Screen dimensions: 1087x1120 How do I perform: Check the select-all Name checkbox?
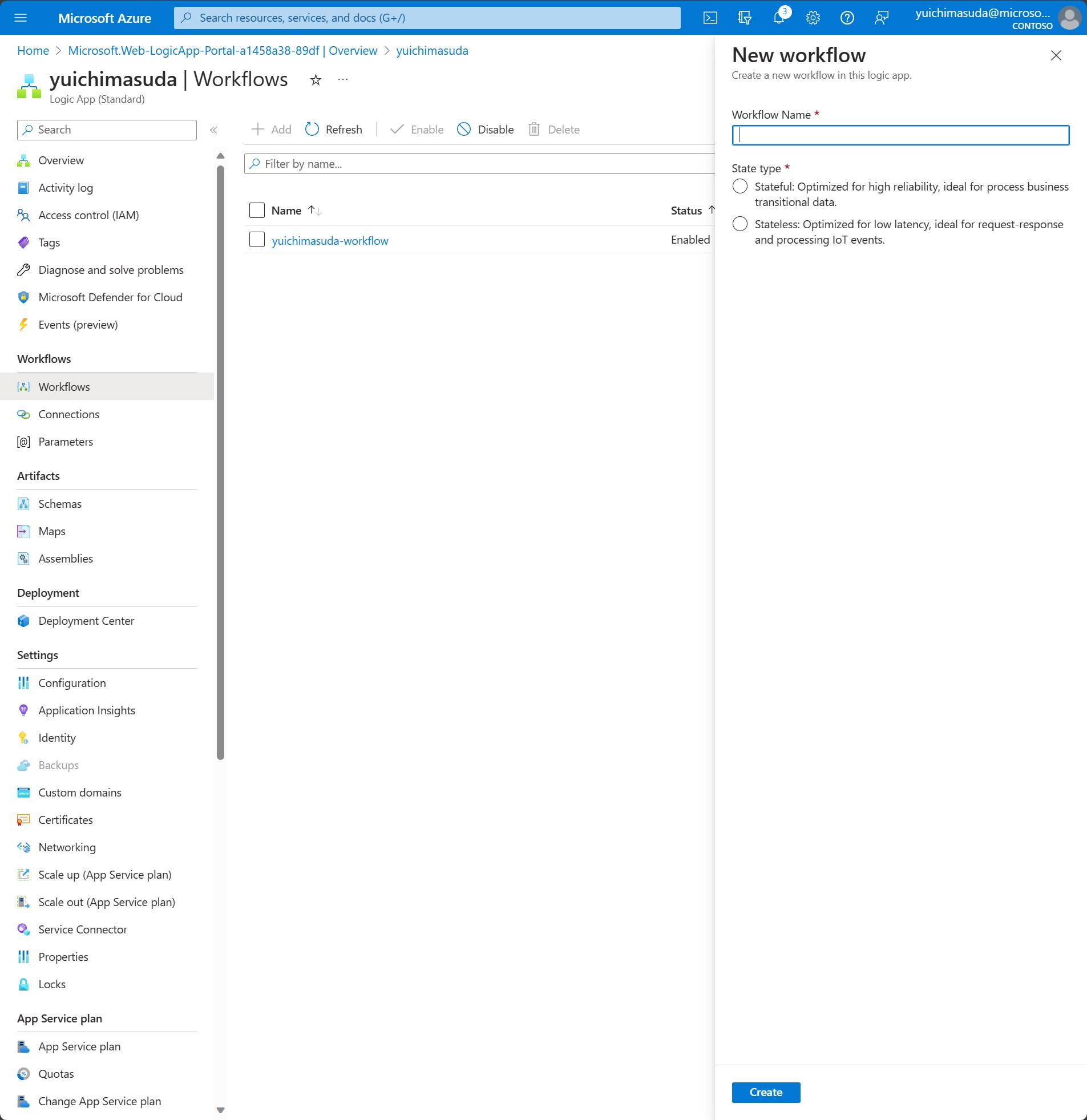[x=256, y=211]
